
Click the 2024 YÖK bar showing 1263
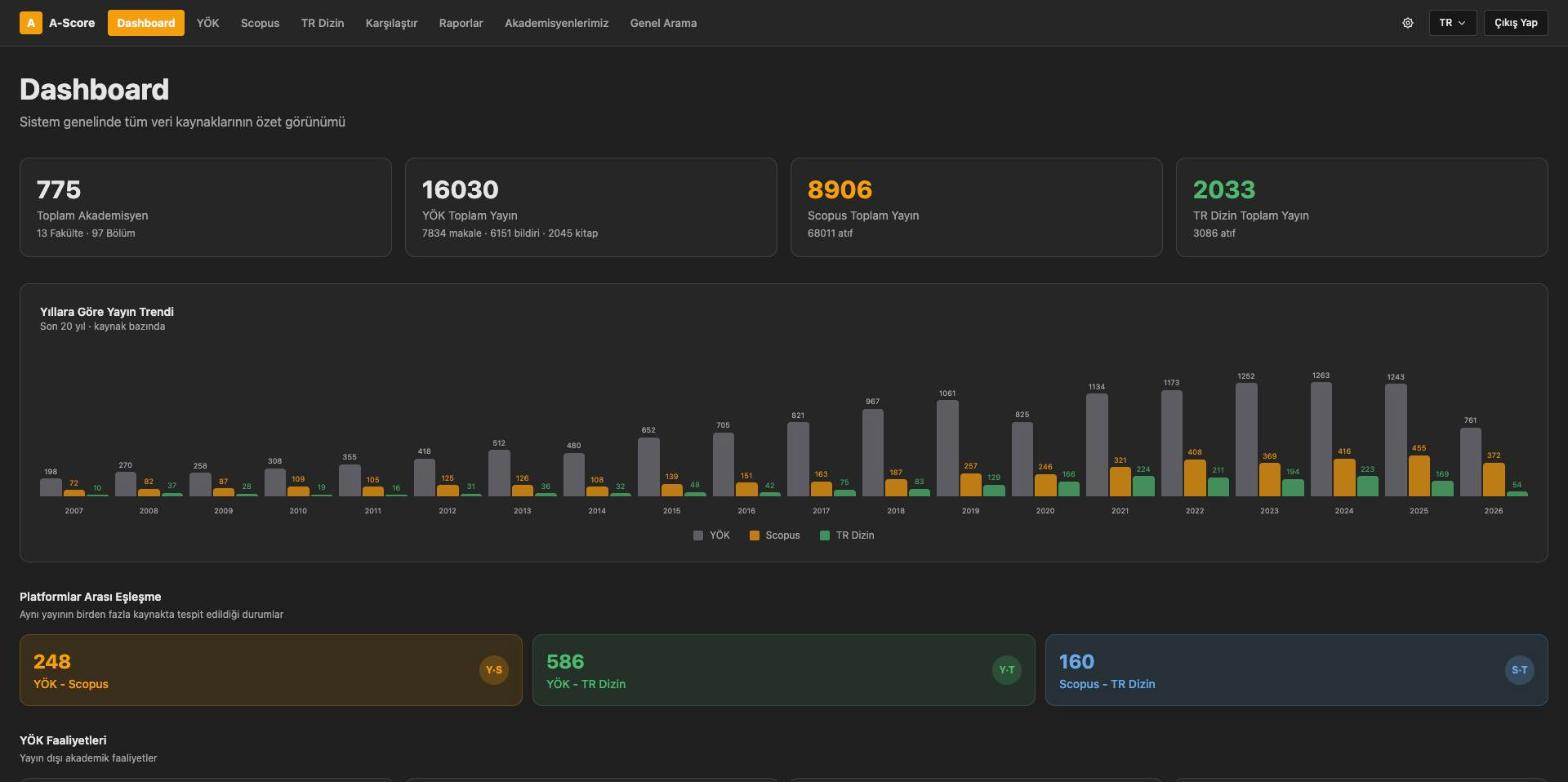[x=1321, y=439]
